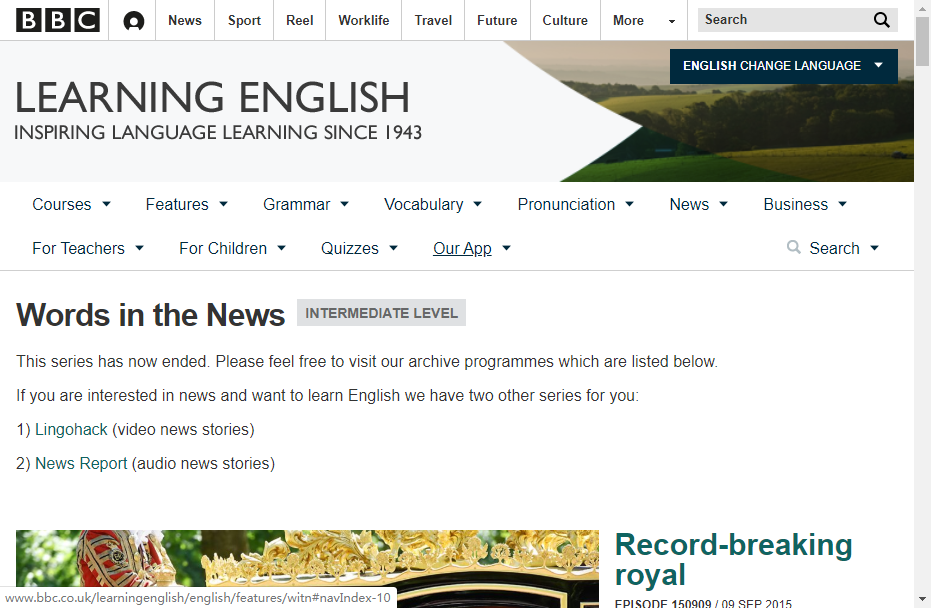Follow the Lingohack link
Image resolution: width=931 pixels, height=608 pixels.
pyautogui.click(x=71, y=429)
